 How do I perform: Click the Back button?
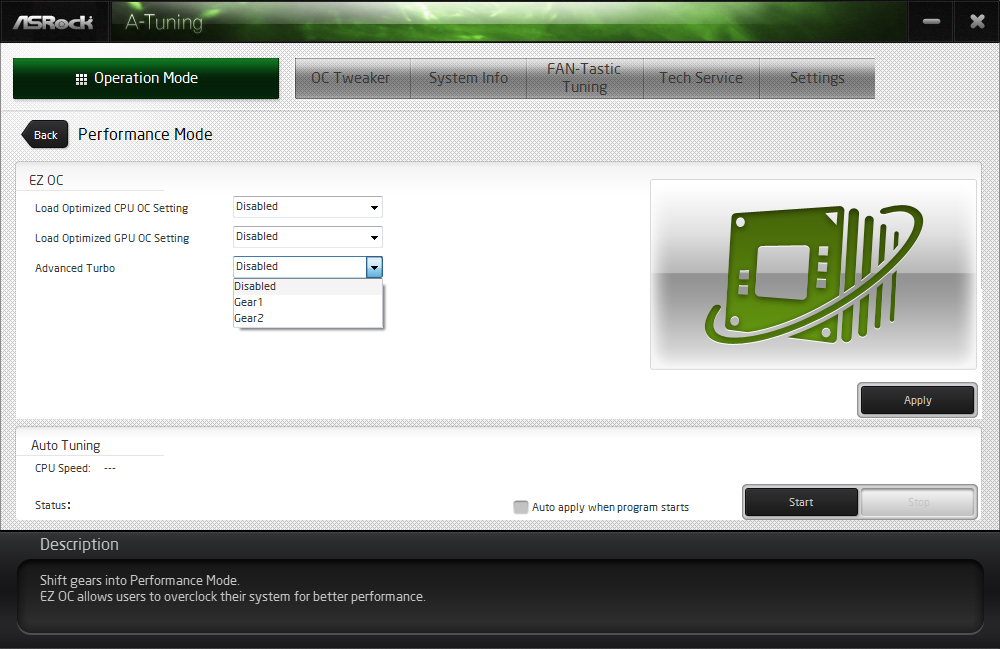pos(45,135)
